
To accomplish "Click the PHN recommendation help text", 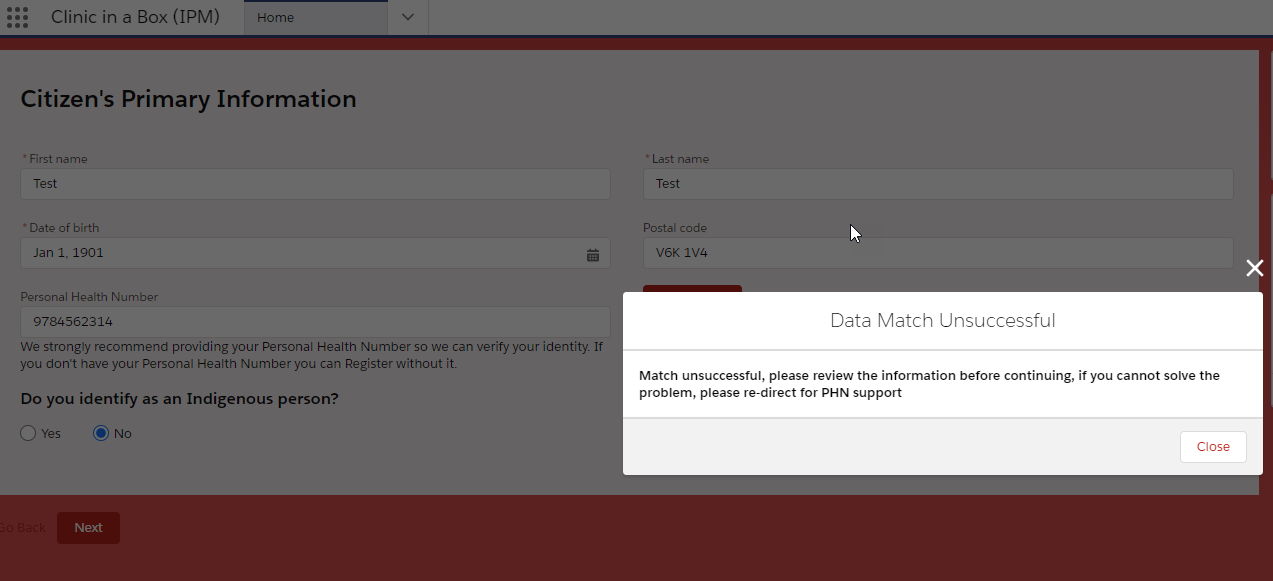I will (x=312, y=355).
